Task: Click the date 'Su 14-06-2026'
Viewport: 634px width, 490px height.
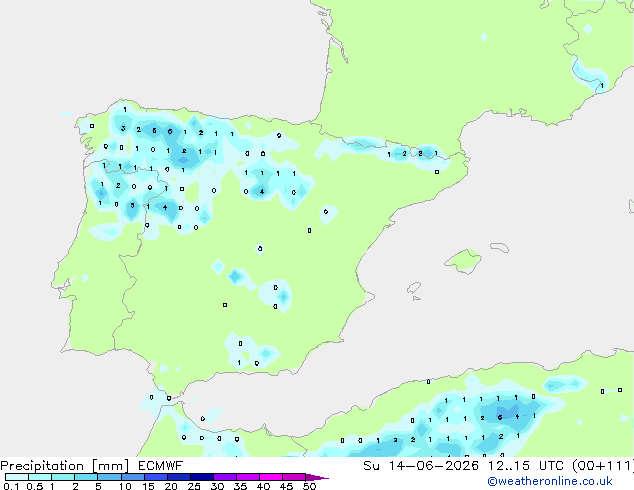Action: click(x=421, y=466)
